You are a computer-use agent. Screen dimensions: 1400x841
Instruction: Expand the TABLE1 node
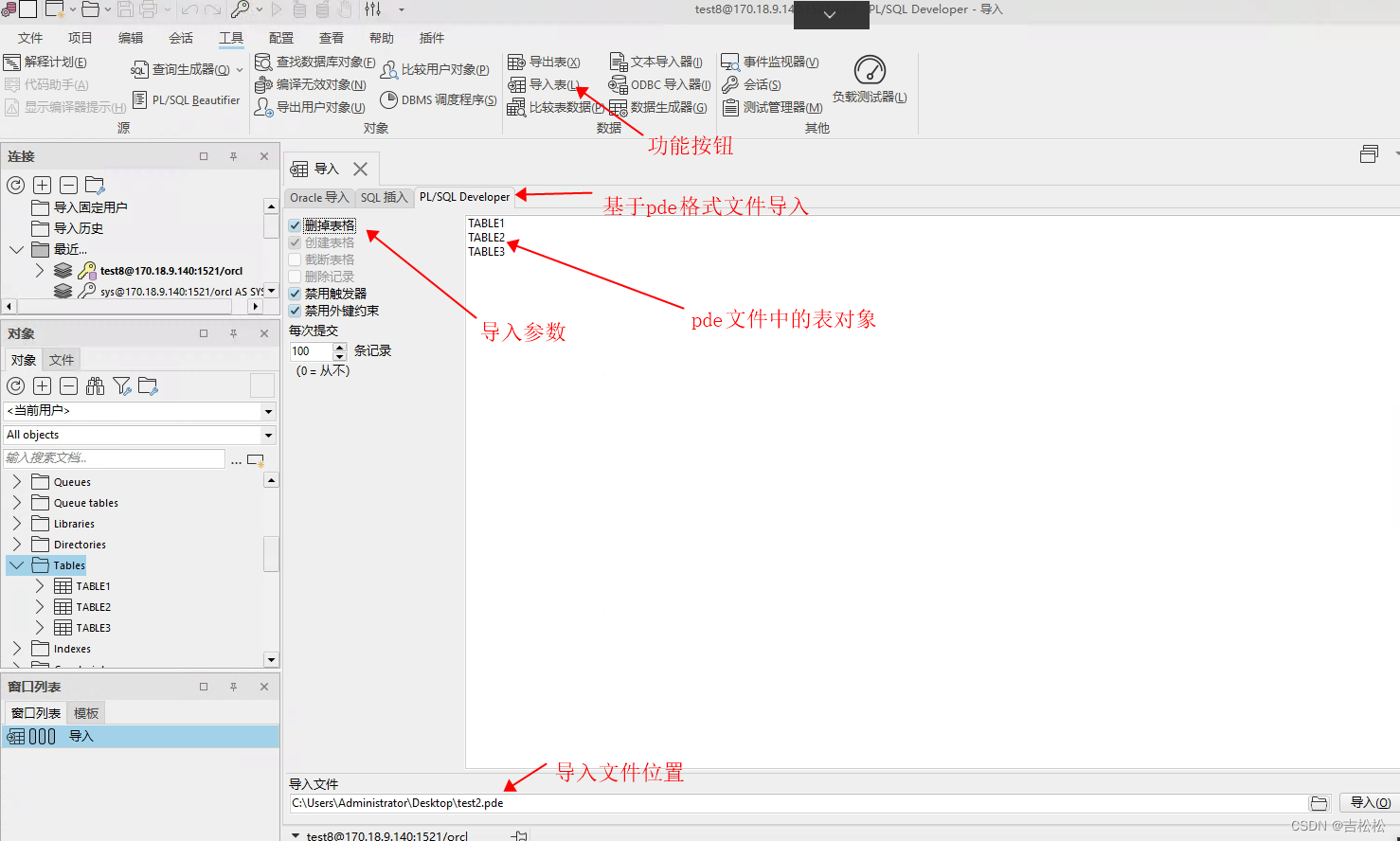(39, 586)
